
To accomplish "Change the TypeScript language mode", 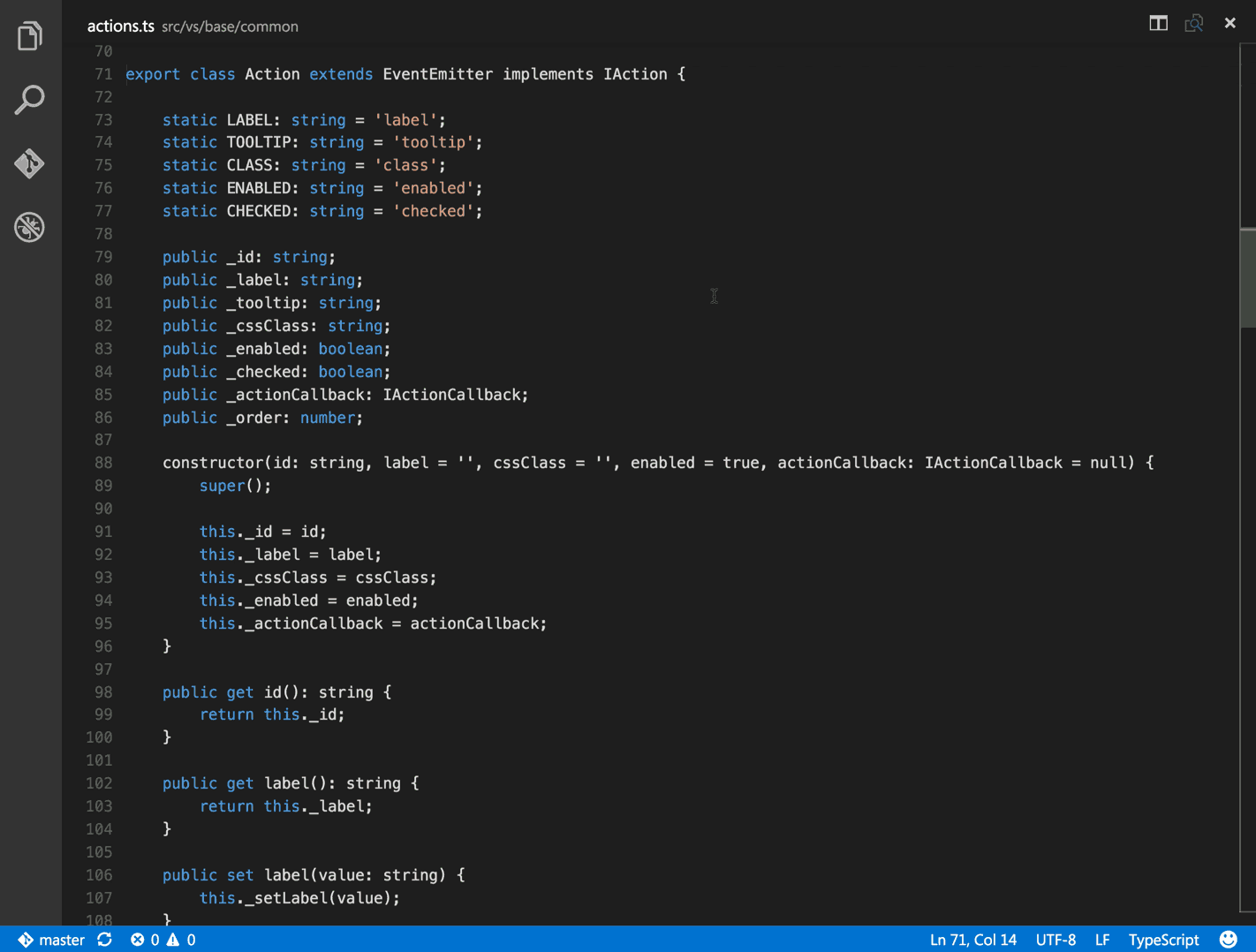I will click(x=1163, y=939).
